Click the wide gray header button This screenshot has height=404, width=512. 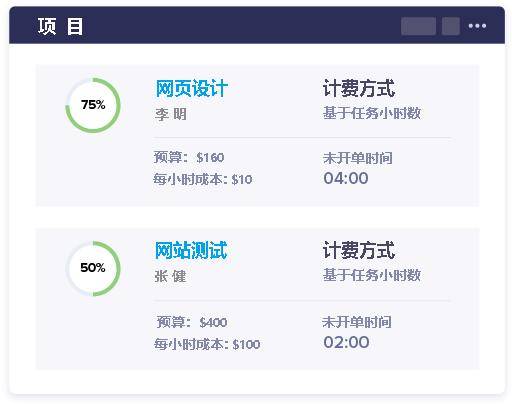click(x=418, y=26)
